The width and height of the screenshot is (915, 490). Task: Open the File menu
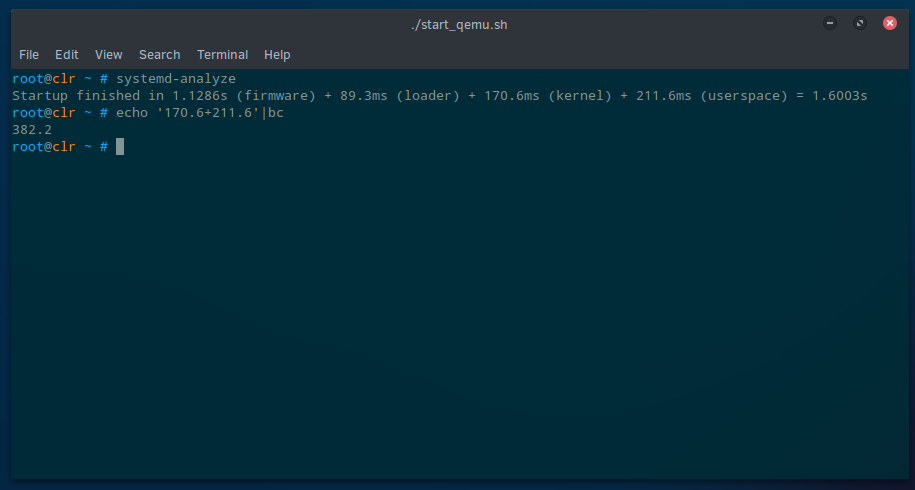[29, 55]
